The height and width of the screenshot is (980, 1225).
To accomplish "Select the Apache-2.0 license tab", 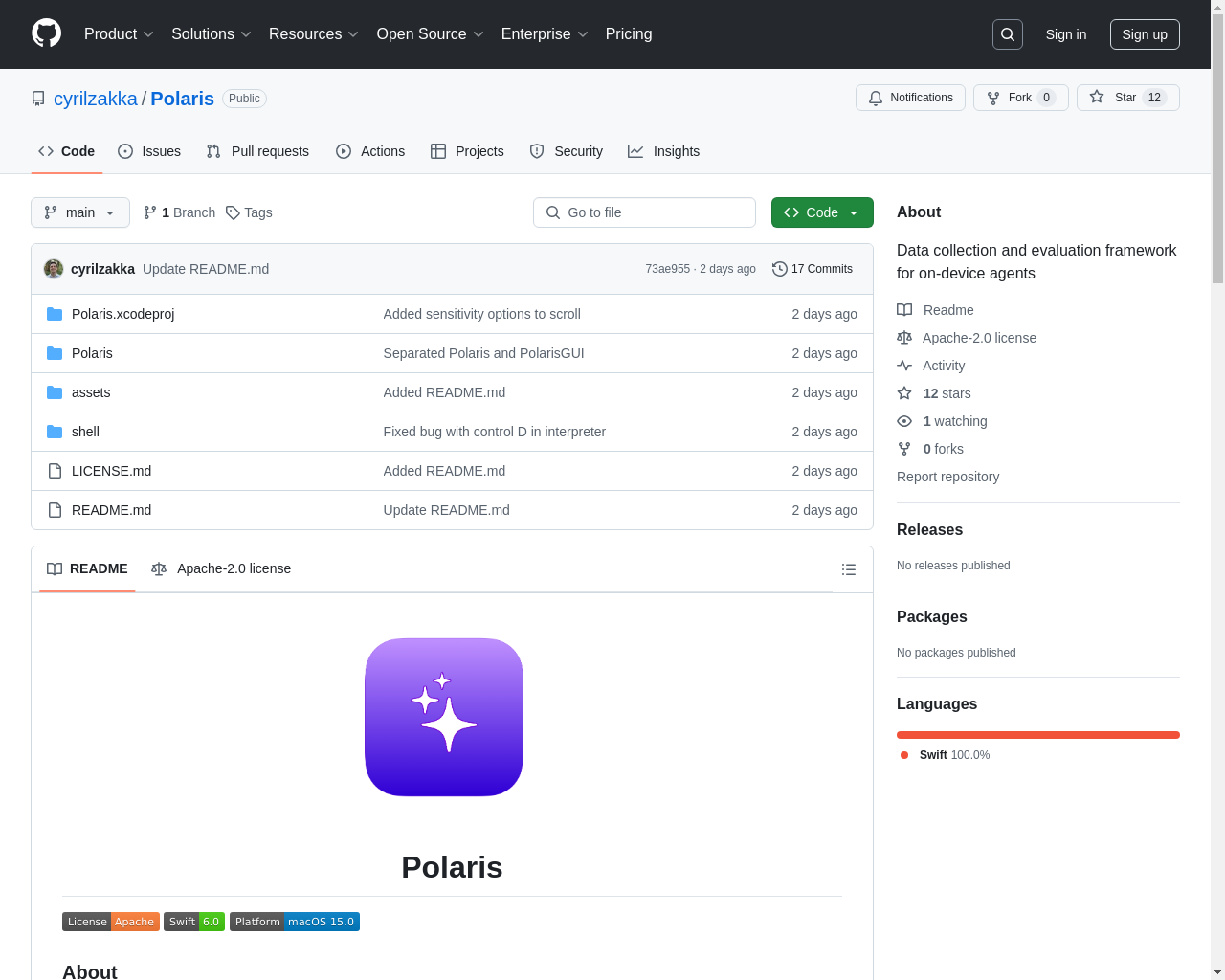I will tap(221, 568).
